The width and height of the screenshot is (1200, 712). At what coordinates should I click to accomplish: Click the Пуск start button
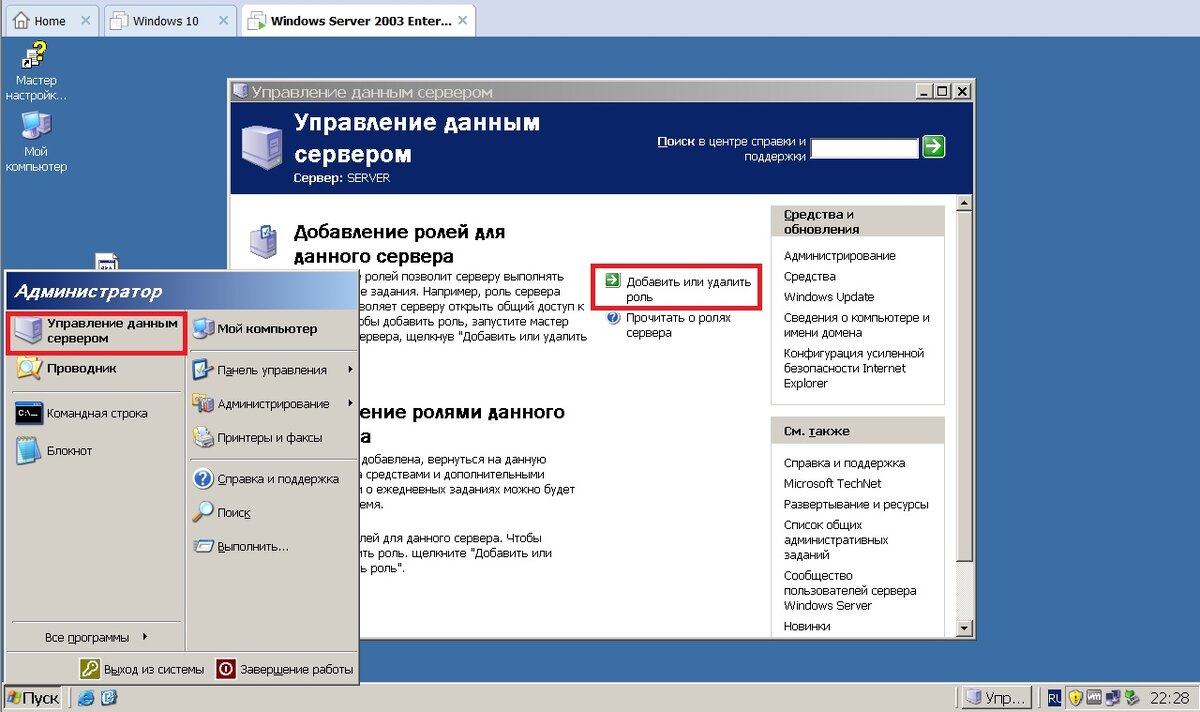(33, 697)
